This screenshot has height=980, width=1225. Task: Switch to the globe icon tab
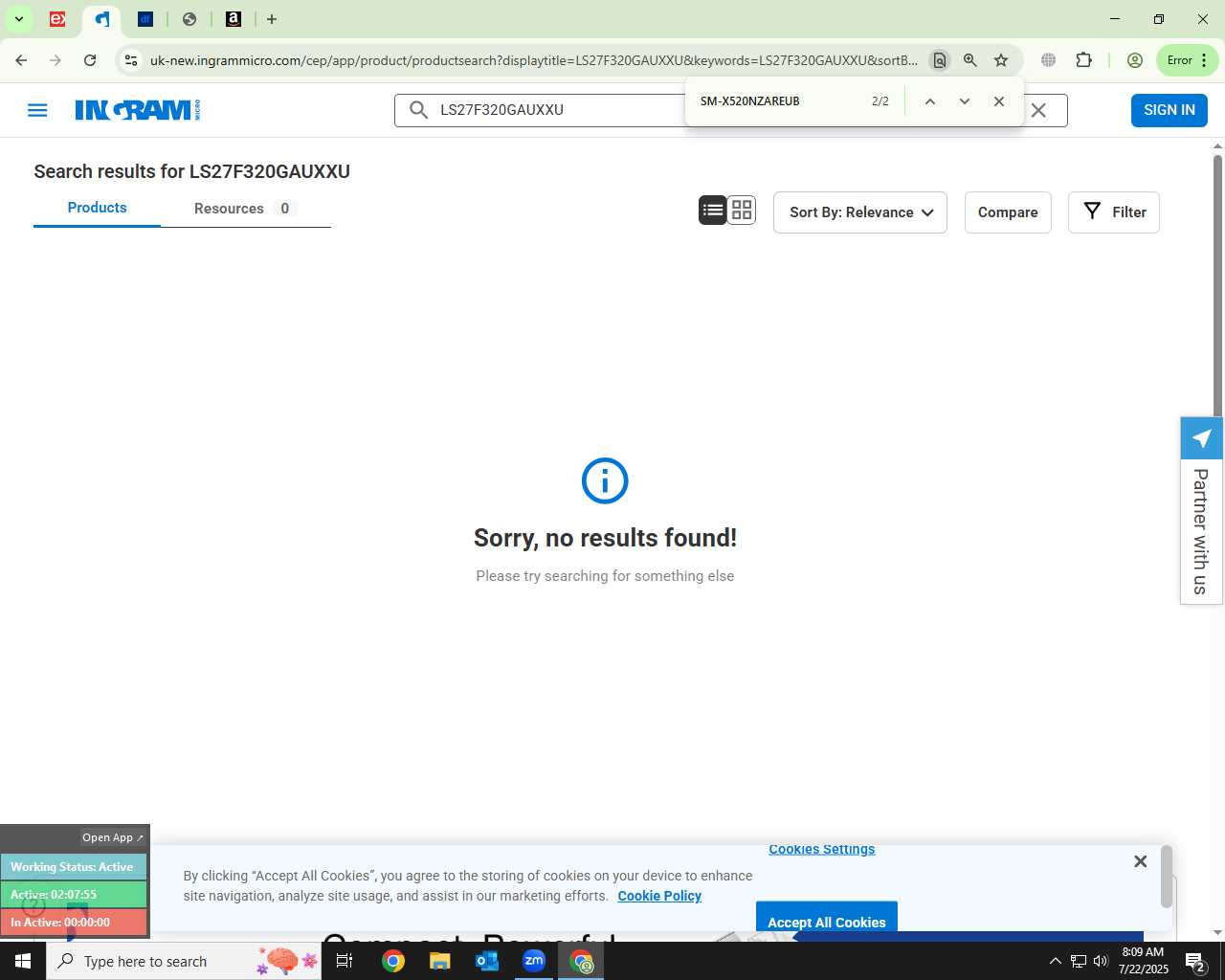click(x=189, y=19)
